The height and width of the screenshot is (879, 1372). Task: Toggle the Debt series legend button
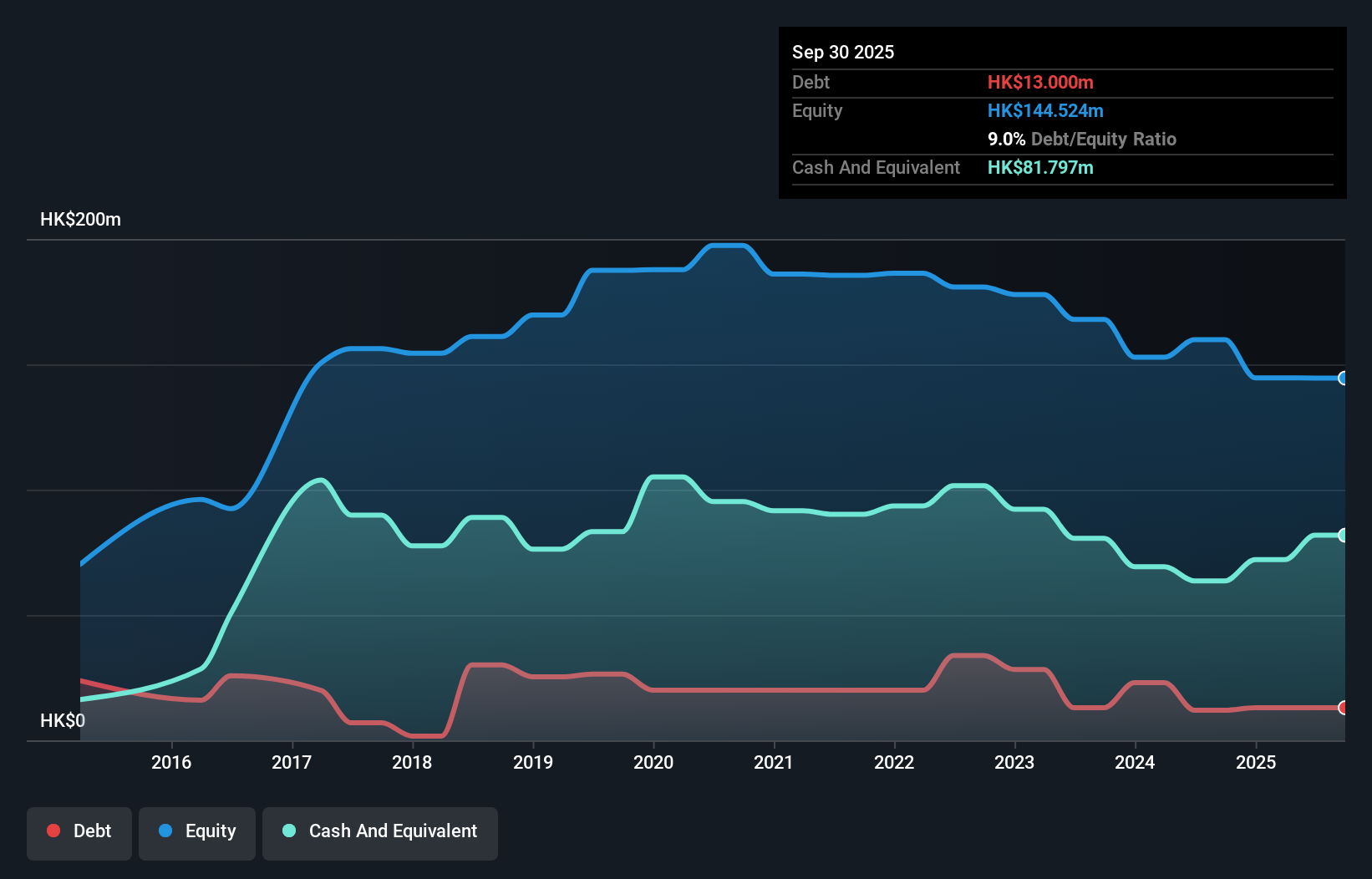pyautogui.click(x=79, y=833)
